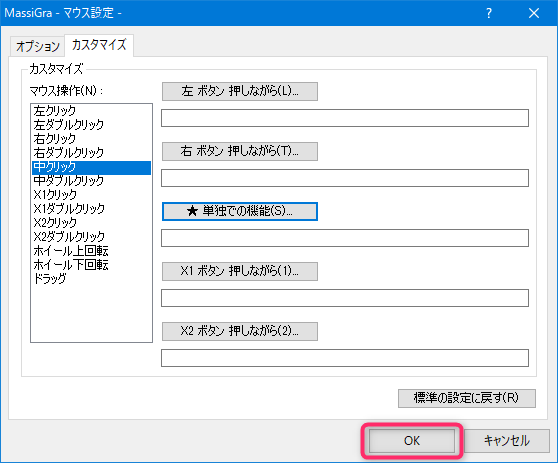Select ホイール上回転 in the list
This screenshot has height=463, width=558.
click(x=91, y=251)
